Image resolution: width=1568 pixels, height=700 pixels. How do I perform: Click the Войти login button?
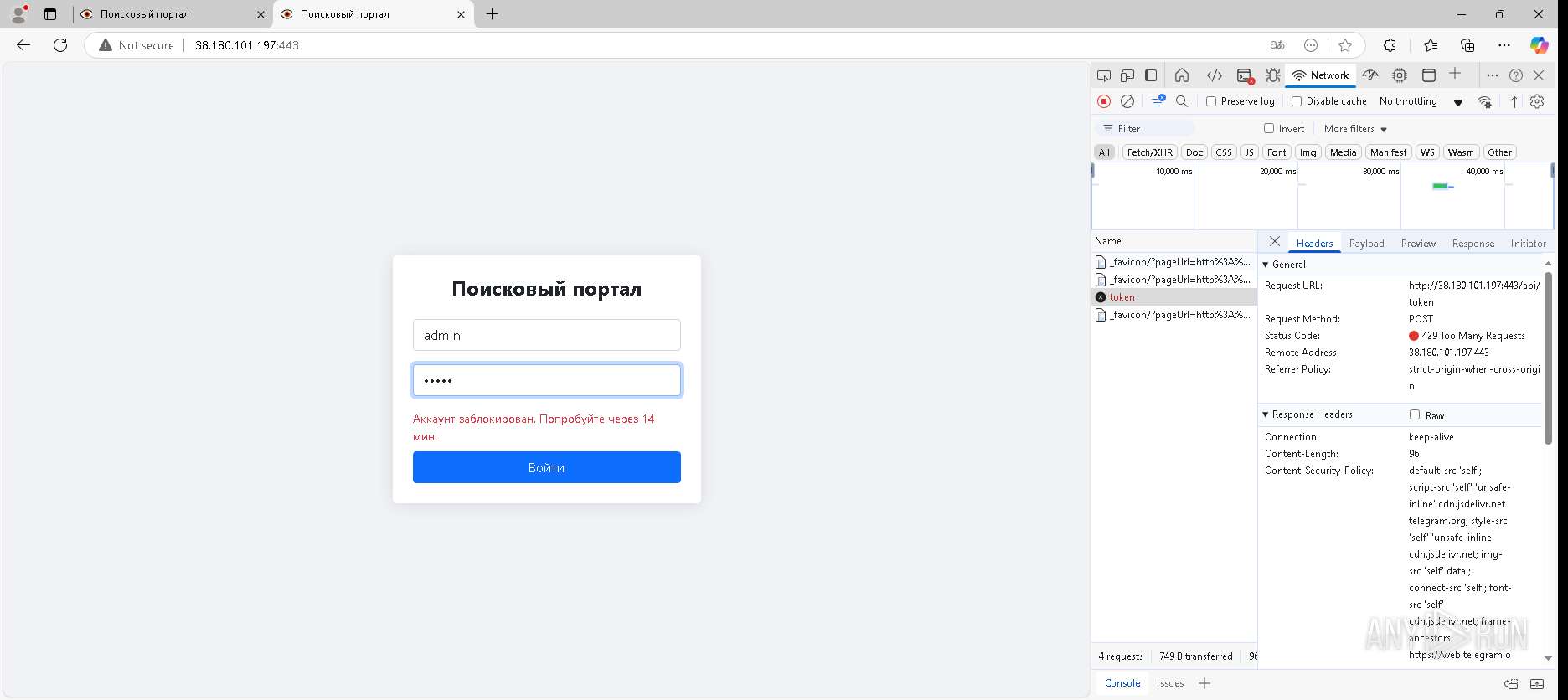click(546, 467)
